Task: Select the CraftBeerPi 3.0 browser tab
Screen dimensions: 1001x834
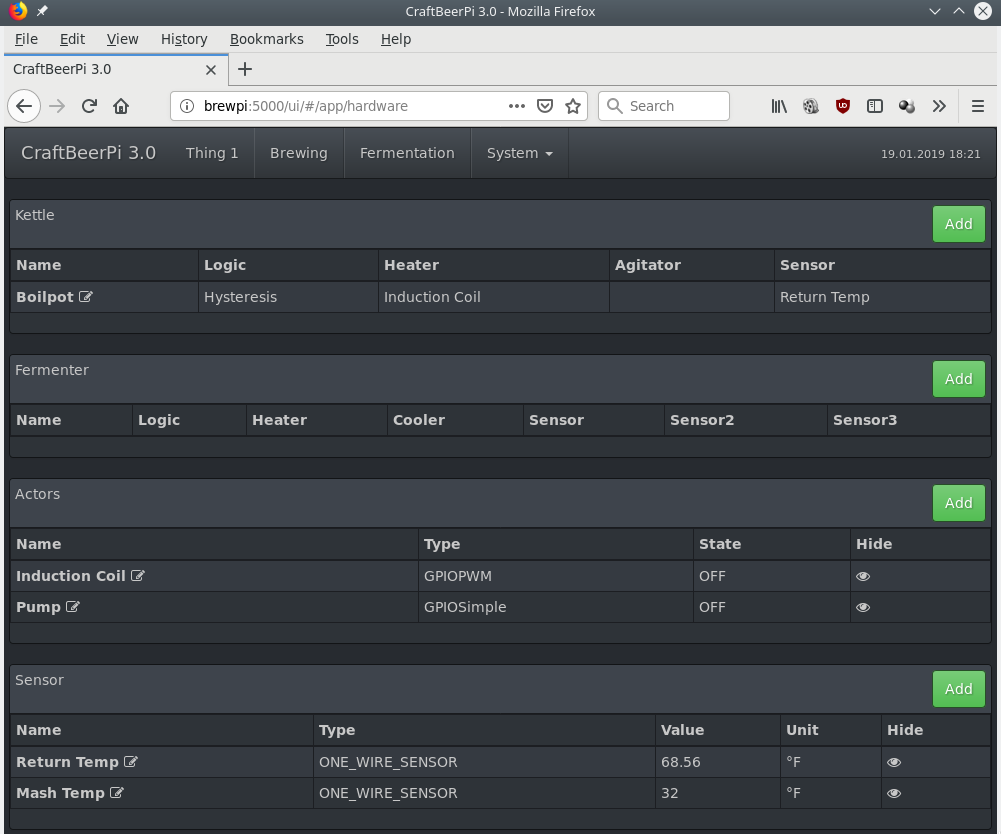Action: click(x=116, y=70)
